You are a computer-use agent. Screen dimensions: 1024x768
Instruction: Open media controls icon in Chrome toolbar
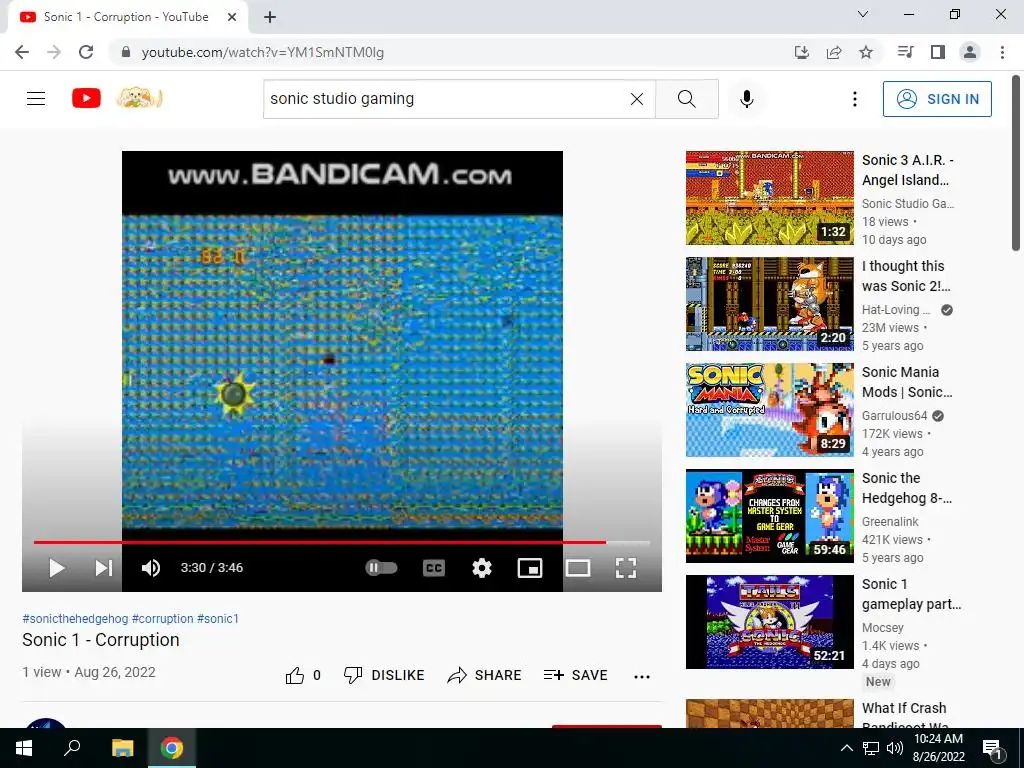point(905,52)
